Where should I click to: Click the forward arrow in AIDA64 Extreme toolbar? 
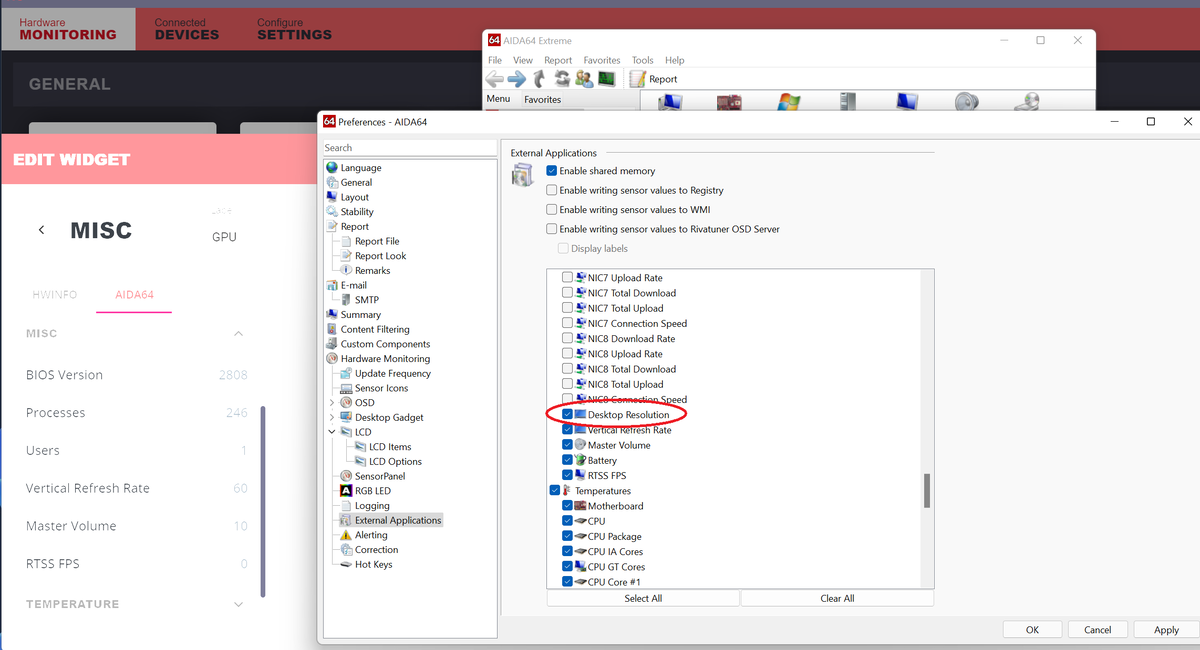516,78
